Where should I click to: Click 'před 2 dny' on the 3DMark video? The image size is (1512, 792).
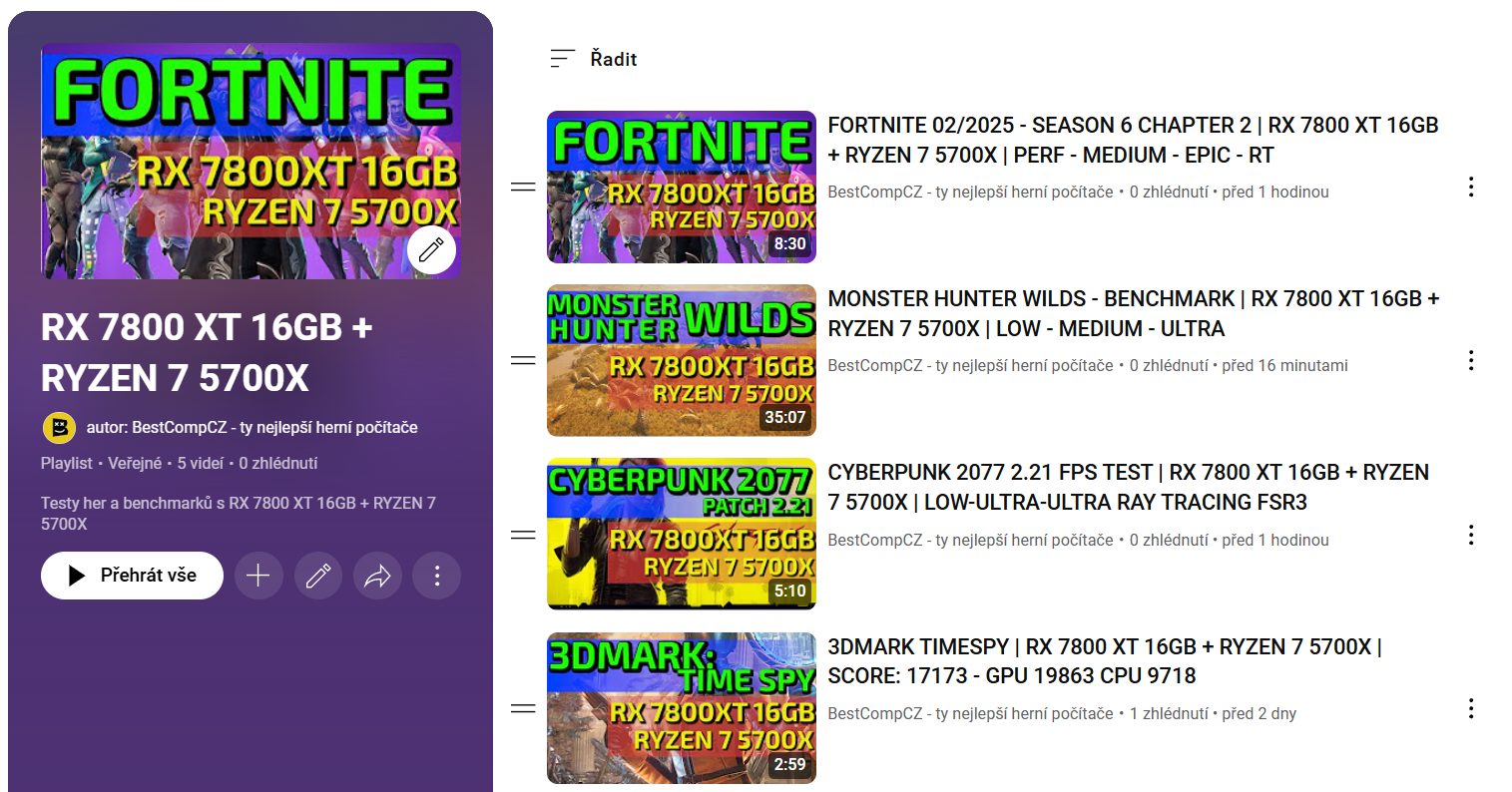click(x=1260, y=713)
